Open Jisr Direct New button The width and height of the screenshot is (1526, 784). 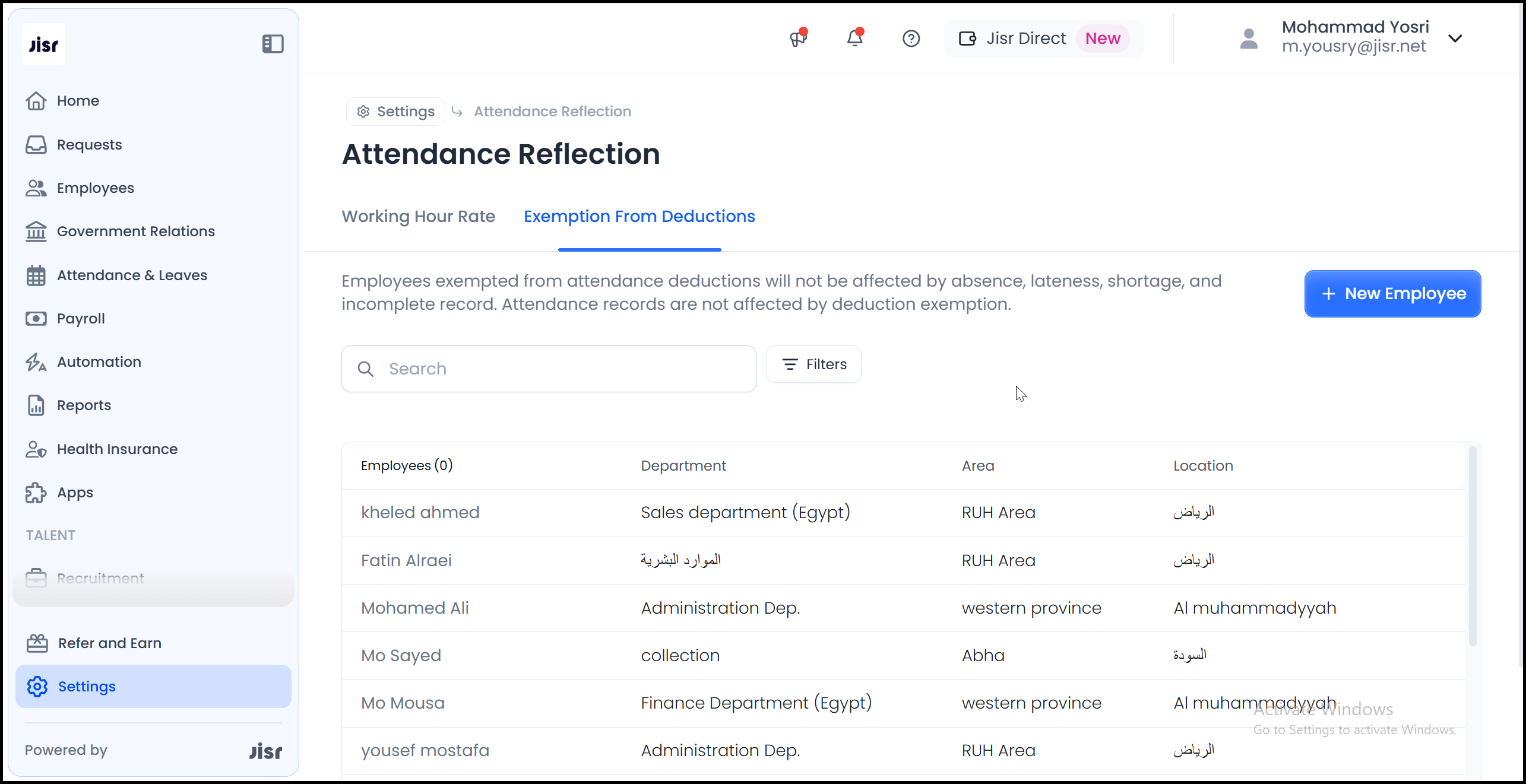click(1043, 39)
